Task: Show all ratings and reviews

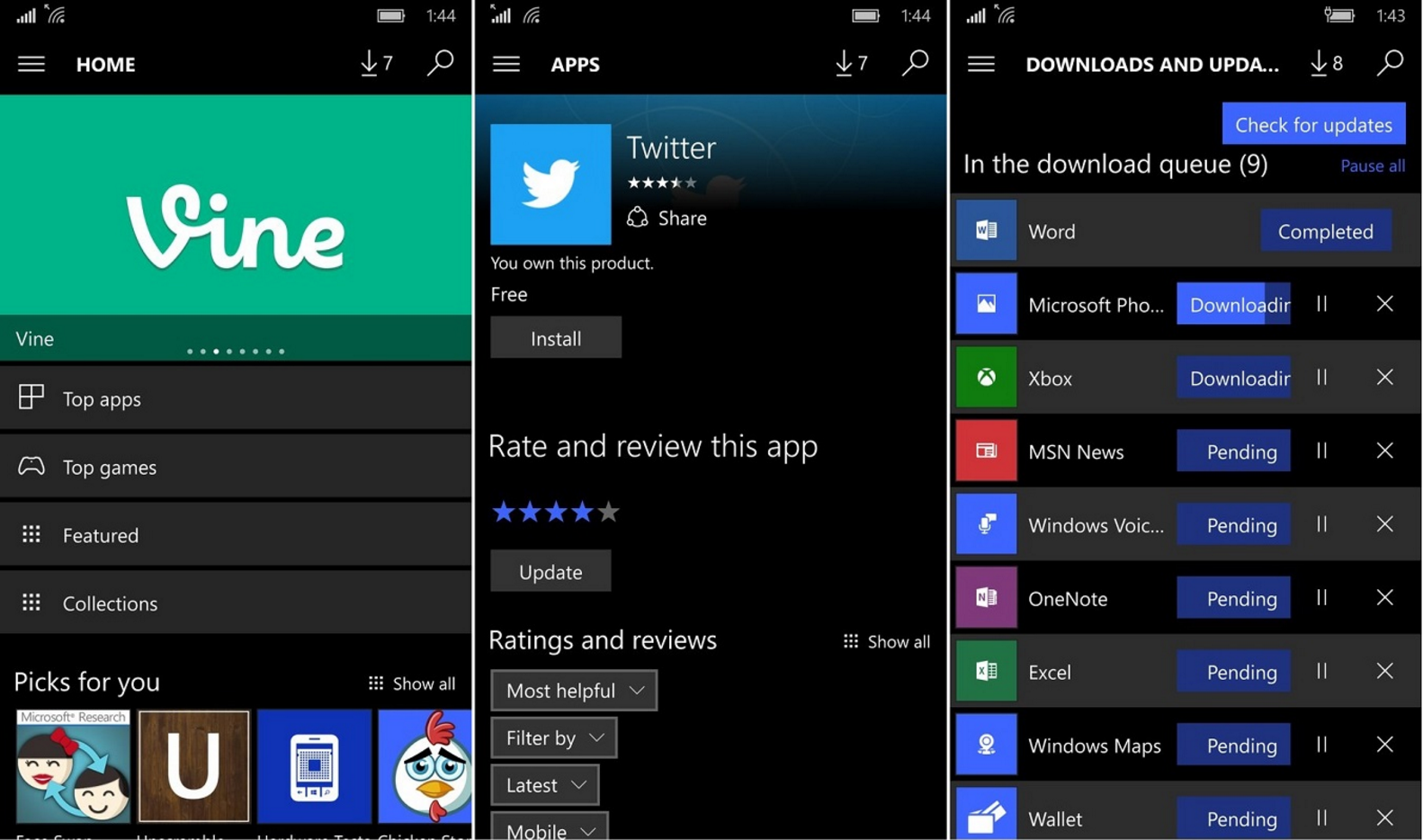Action: (887, 641)
